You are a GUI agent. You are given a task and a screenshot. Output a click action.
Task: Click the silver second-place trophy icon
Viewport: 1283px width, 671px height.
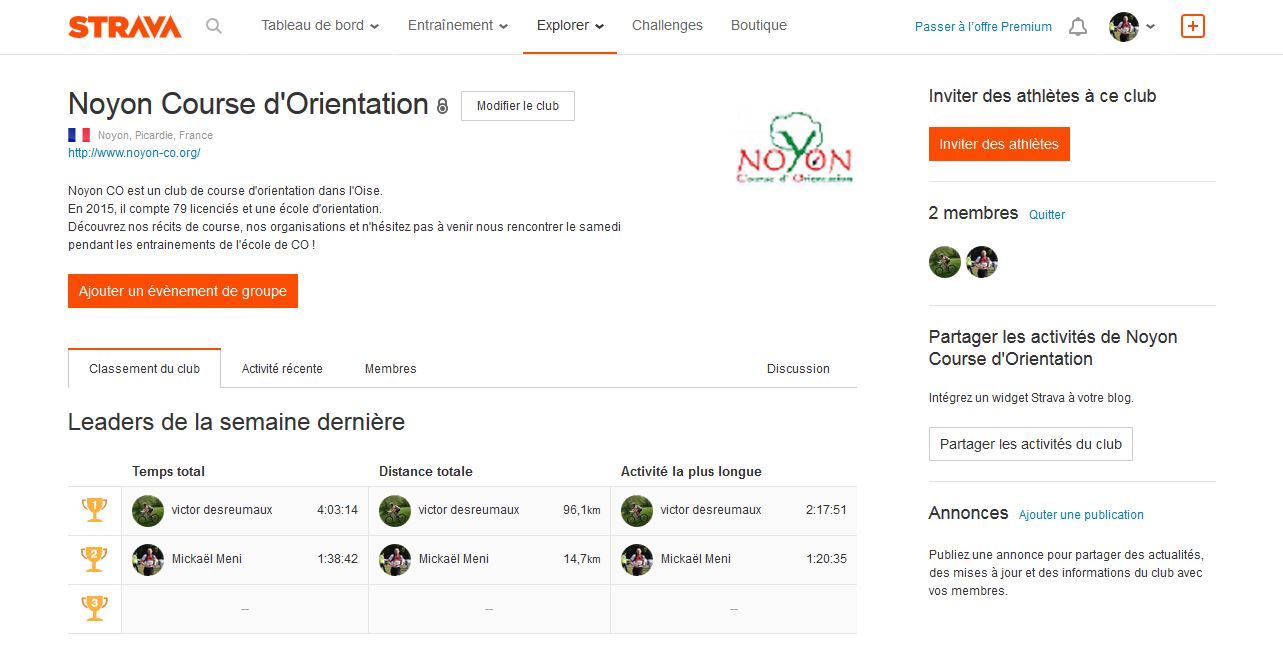(x=94, y=559)
